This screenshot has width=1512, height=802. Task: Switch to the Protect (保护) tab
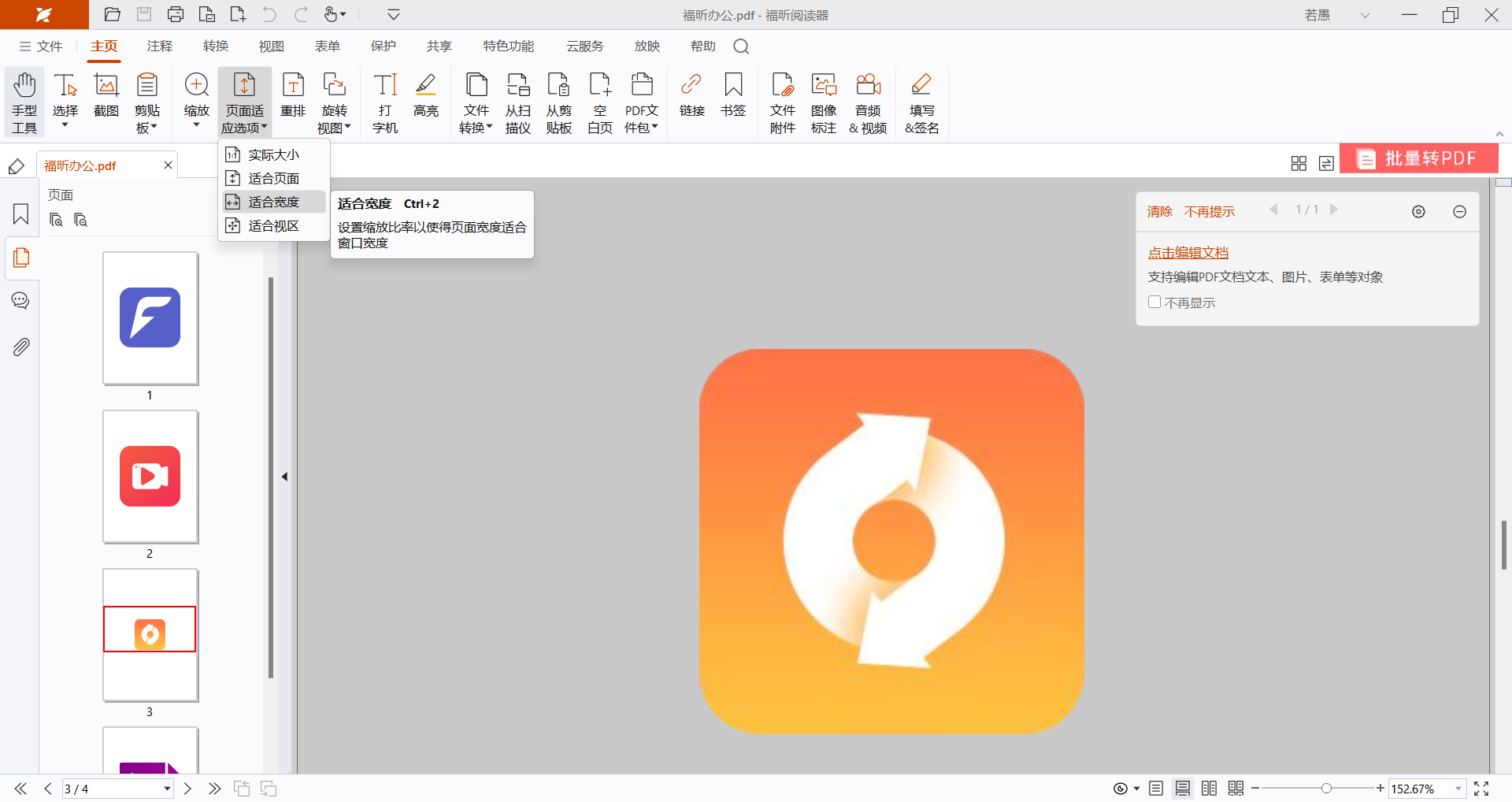point(384,46)
